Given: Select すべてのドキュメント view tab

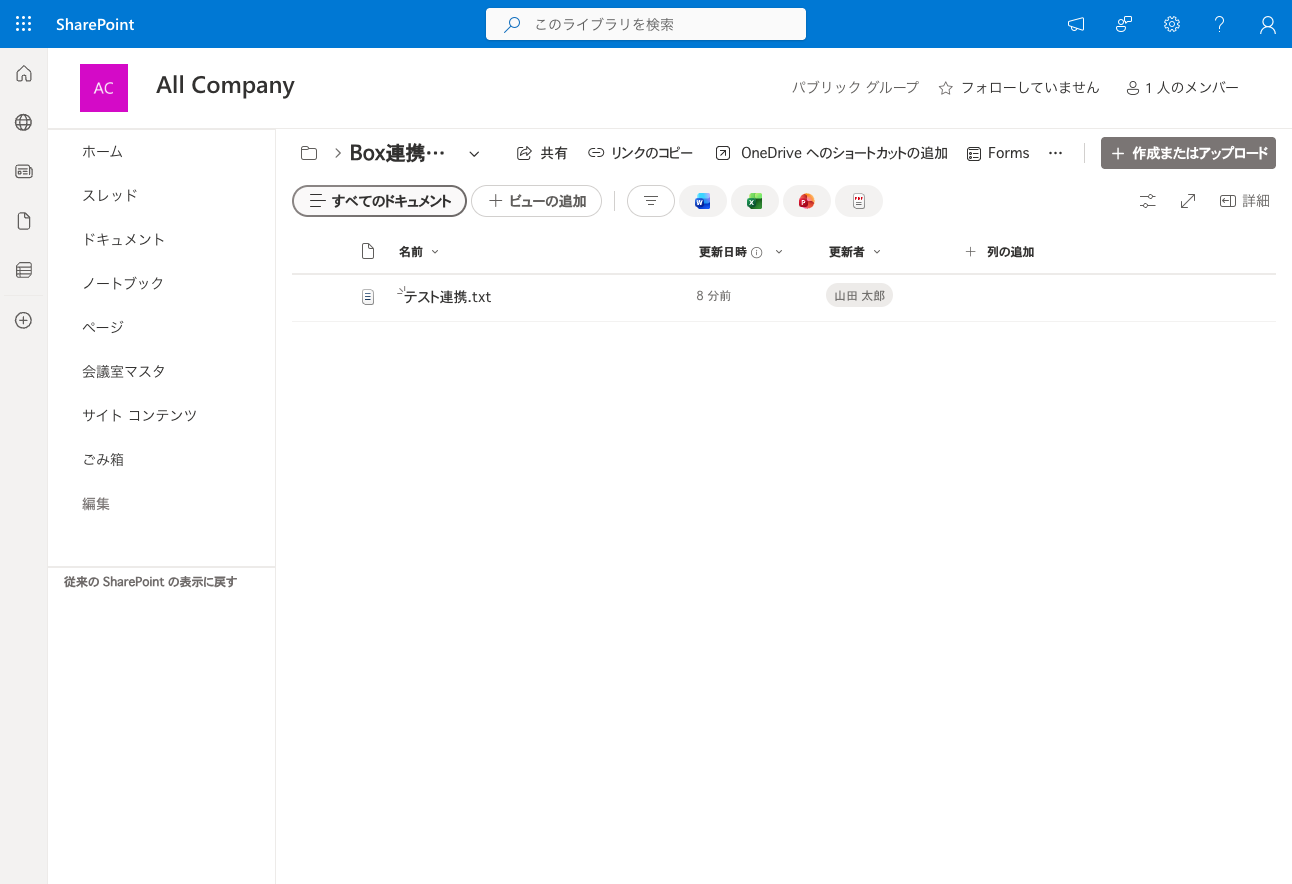Looking at the screenshot, I should 379,201.
